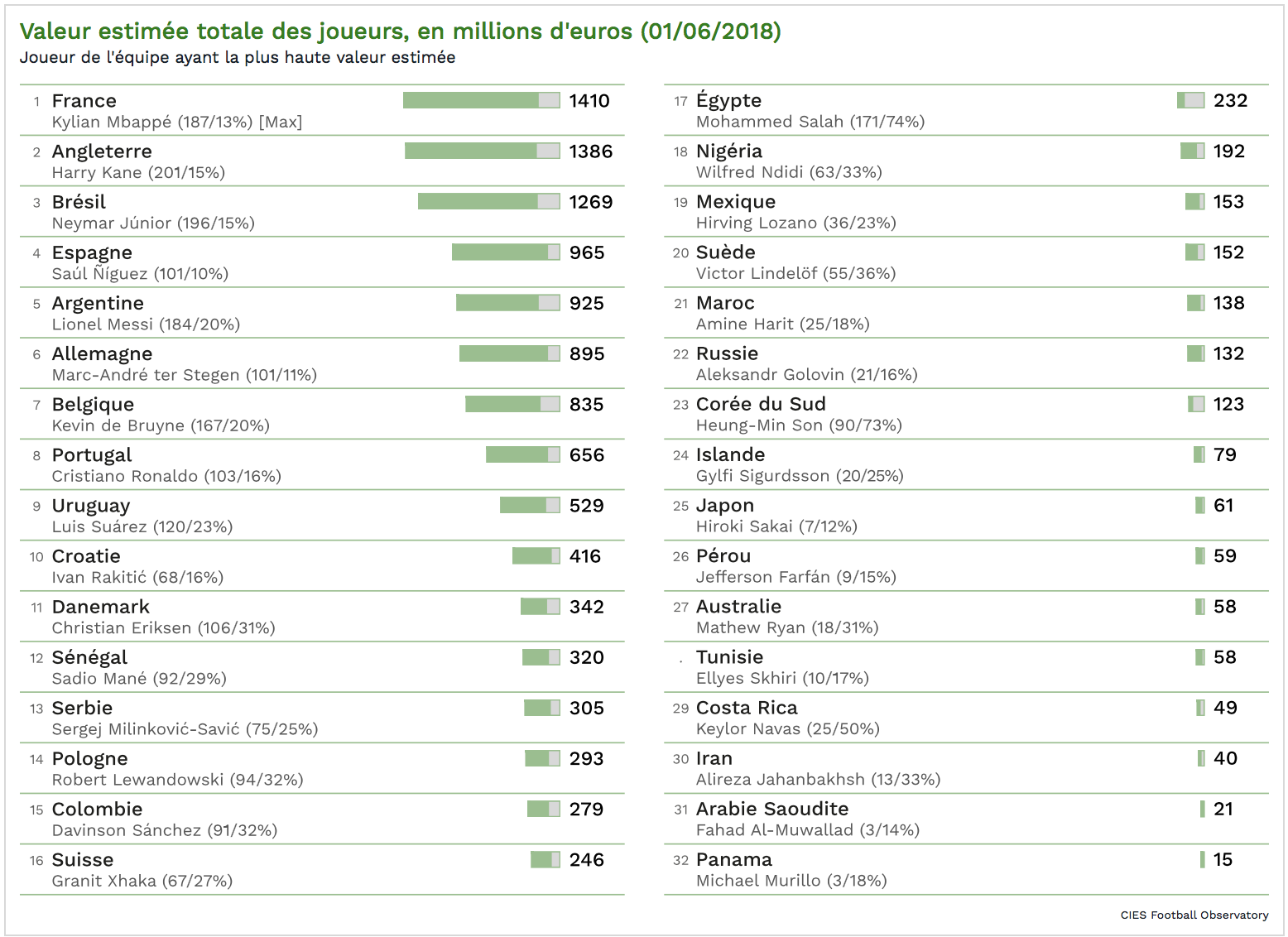The width and height of the screenshot is (1288, 937).
Task: Select Mohammed Salah player text
Action: pyautogui.click(x=810, y=122)
